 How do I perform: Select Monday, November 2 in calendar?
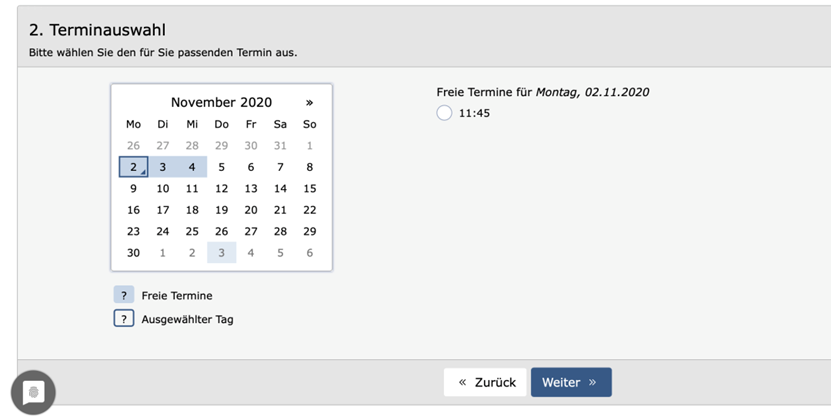pyautogui.click(x=134, y=167)
